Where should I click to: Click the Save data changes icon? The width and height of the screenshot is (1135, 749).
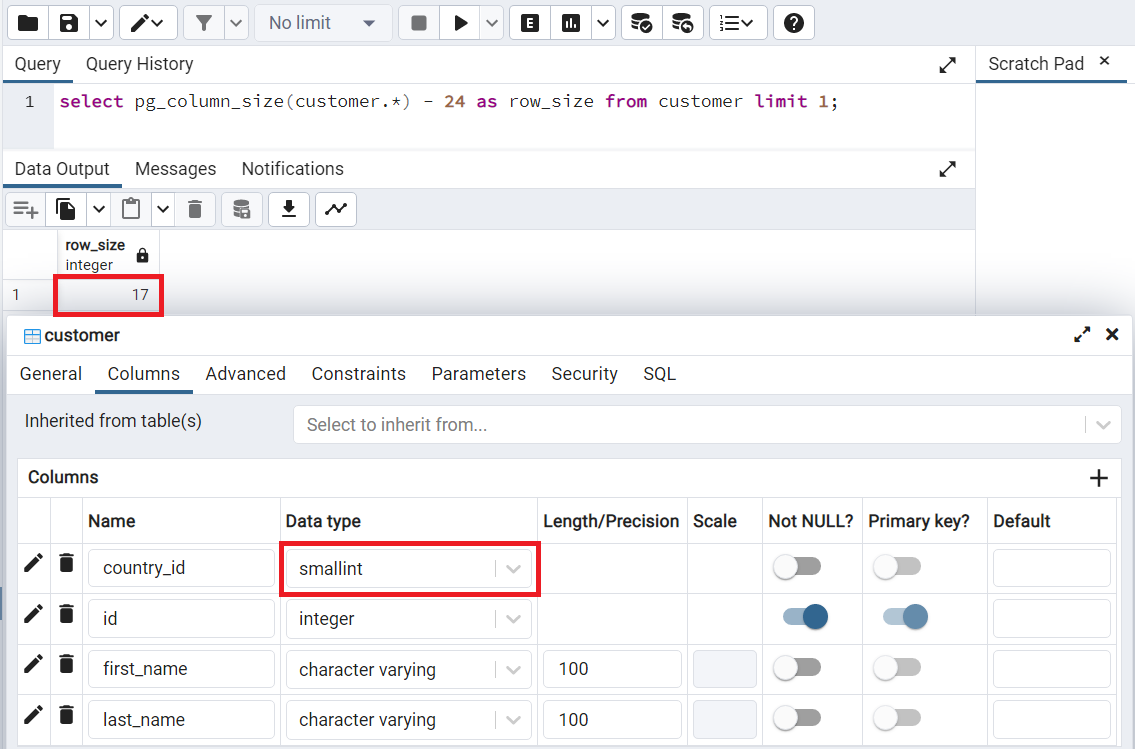(242, 210)
